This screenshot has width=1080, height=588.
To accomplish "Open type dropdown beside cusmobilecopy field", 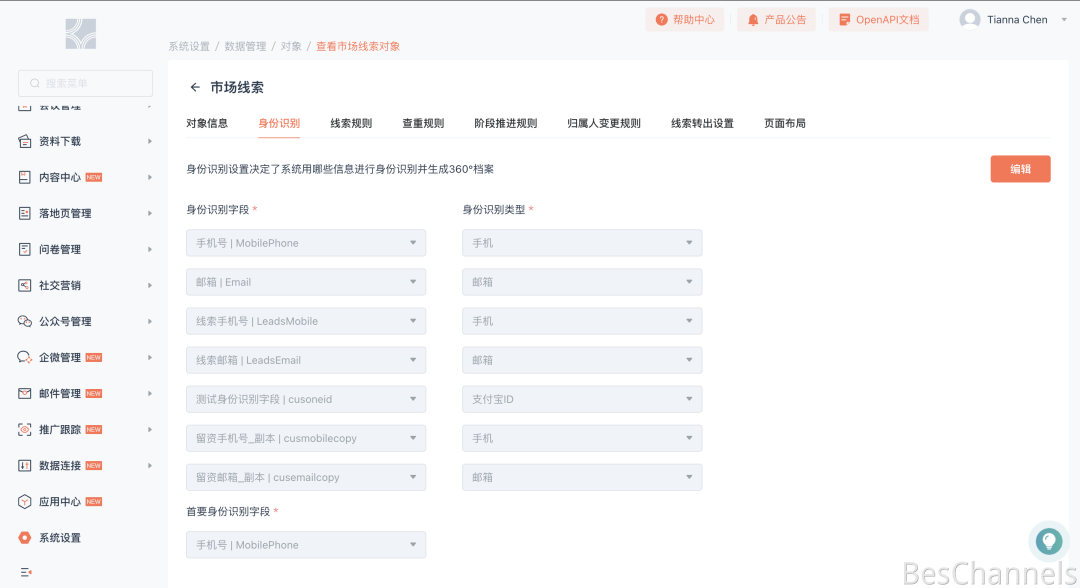I will [x=582, y=438].
